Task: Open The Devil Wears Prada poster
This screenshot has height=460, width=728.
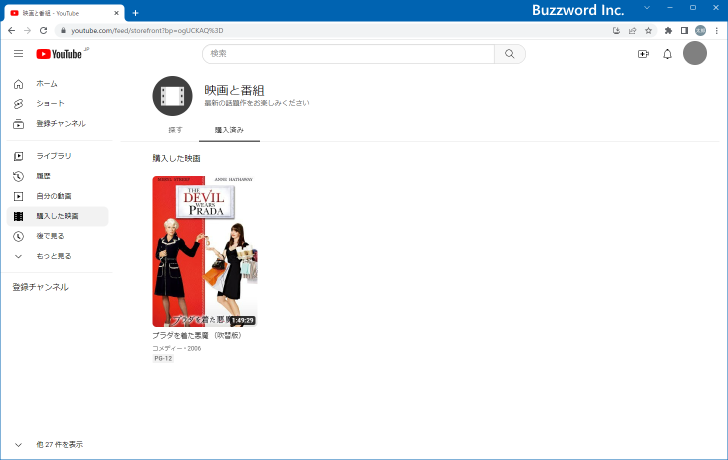Action: point(205,251)
